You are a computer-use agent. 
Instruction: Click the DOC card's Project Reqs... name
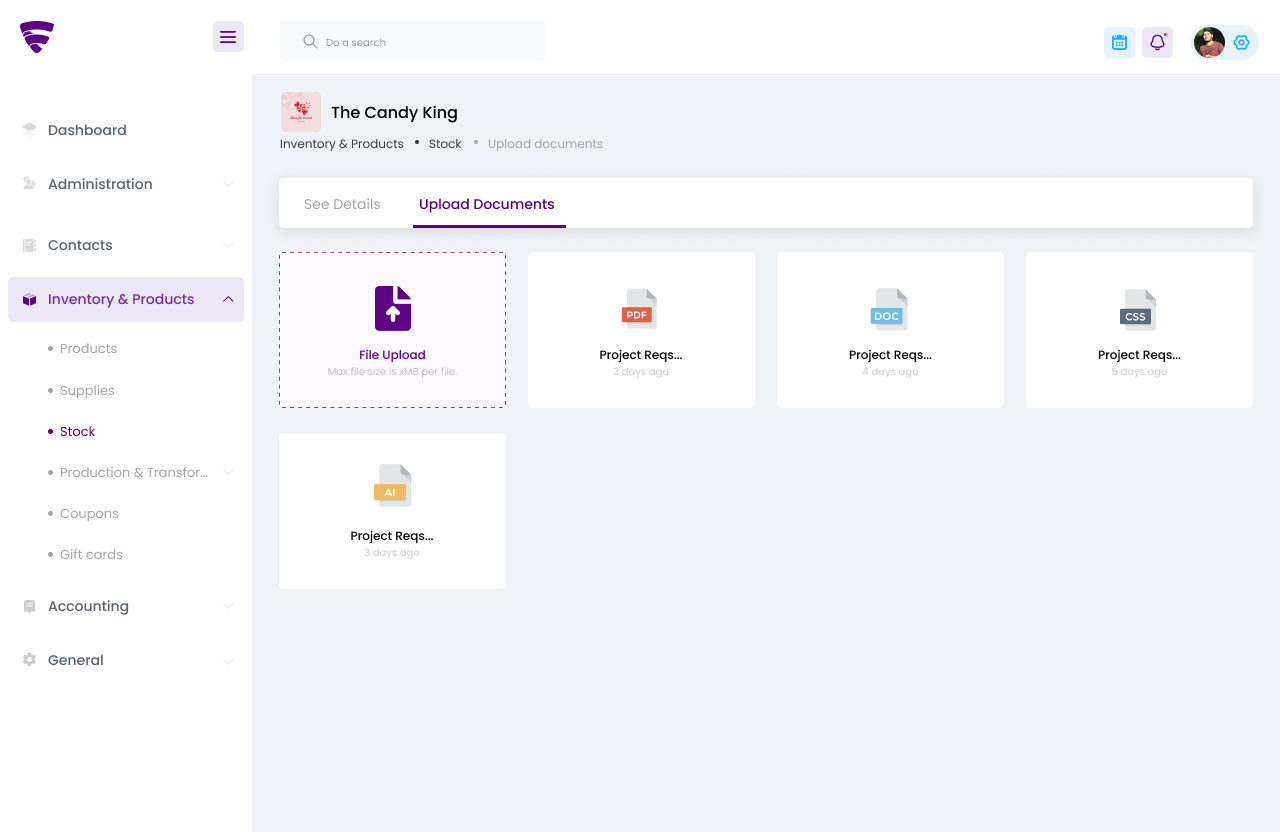click(x=890, y=355)
